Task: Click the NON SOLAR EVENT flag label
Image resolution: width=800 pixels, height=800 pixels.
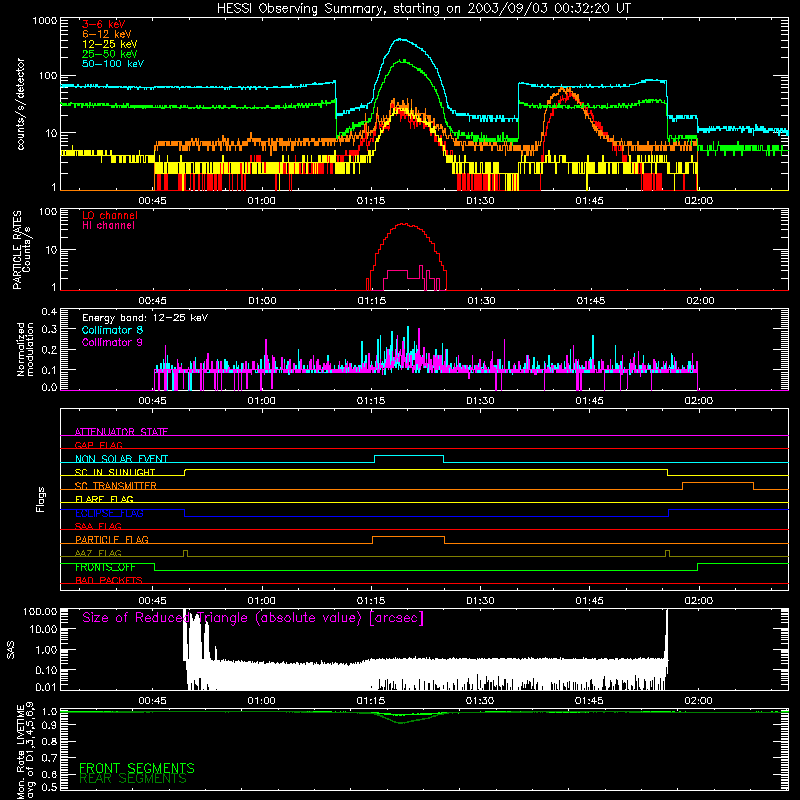Action: point(121,459)
